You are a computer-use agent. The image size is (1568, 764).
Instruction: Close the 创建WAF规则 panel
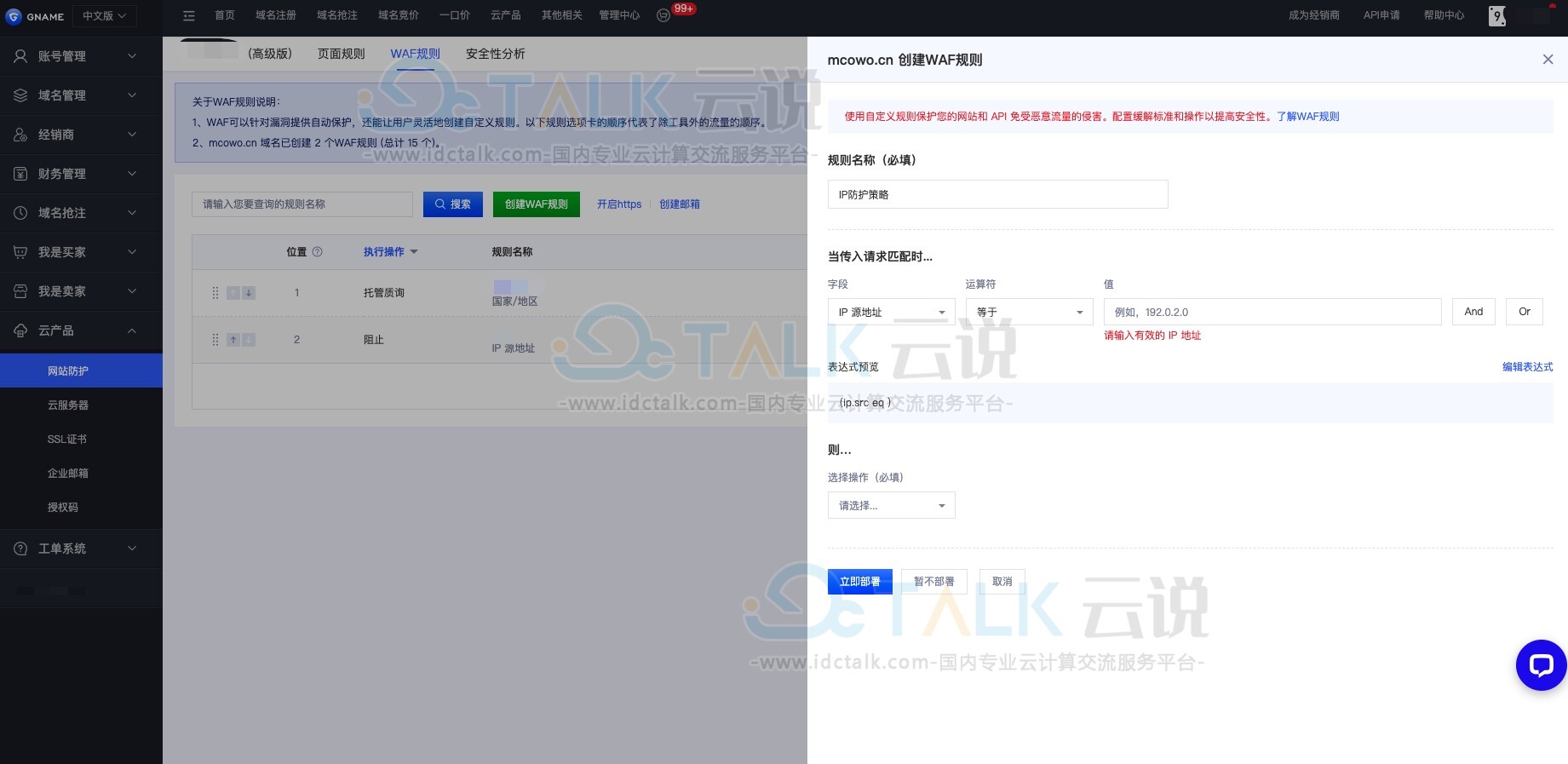tap(1548, 60)
